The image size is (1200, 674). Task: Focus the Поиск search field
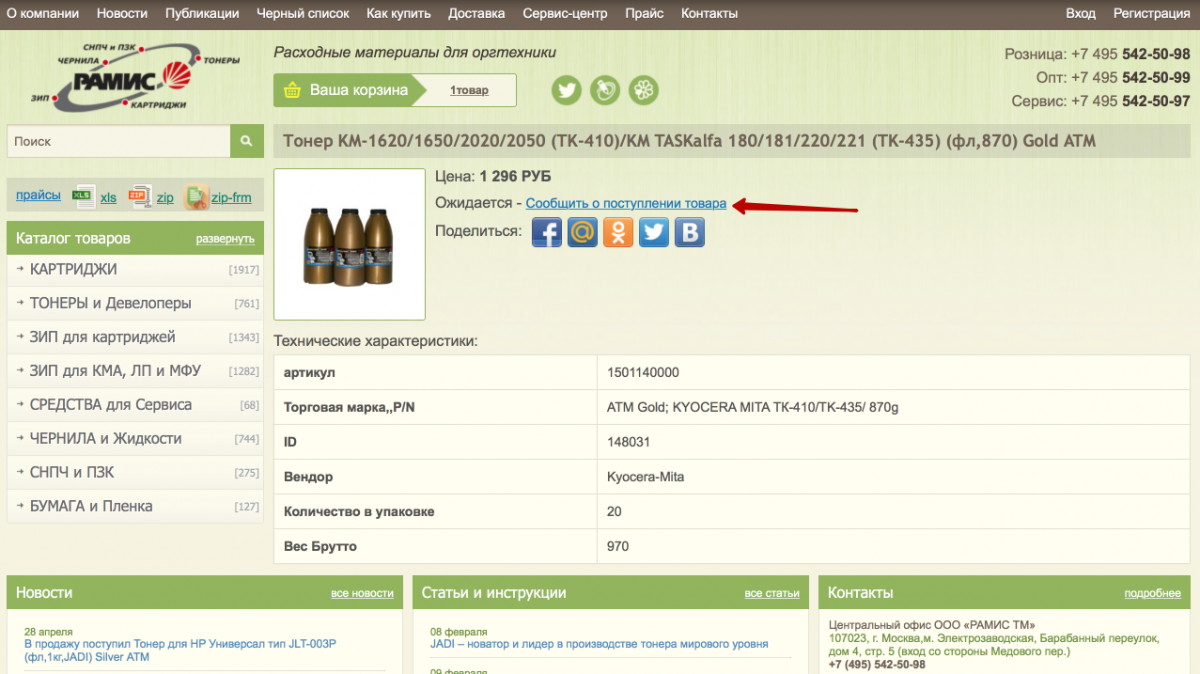point(119,141)
